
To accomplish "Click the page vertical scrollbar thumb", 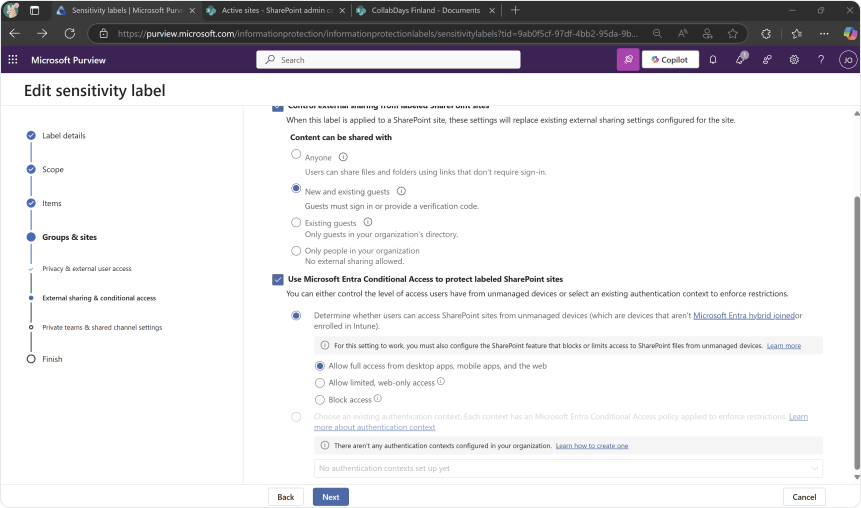I will (x=857, y=333).
